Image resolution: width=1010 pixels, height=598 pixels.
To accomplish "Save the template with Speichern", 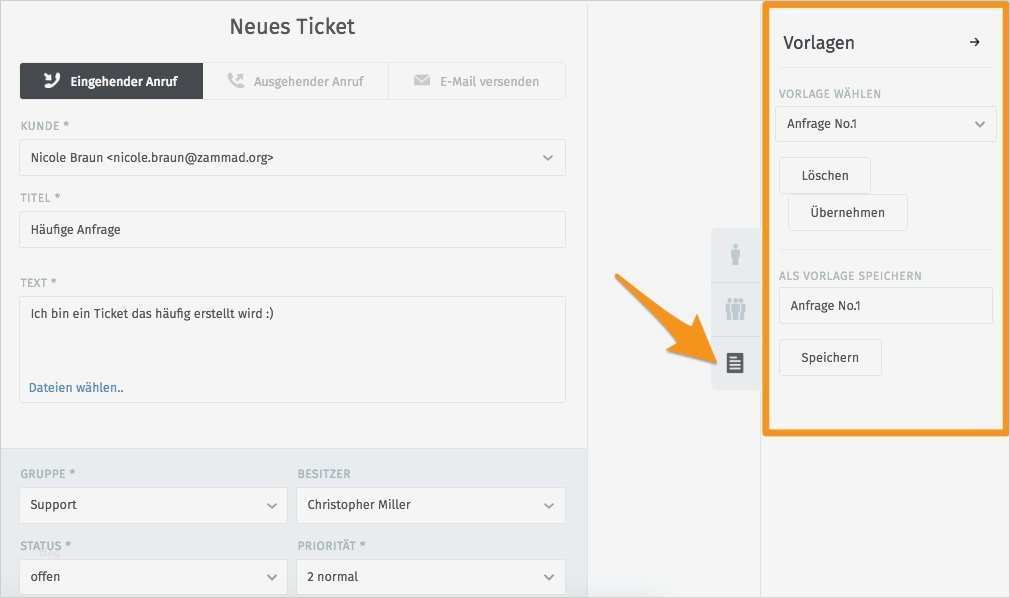I will coord(830,357).
